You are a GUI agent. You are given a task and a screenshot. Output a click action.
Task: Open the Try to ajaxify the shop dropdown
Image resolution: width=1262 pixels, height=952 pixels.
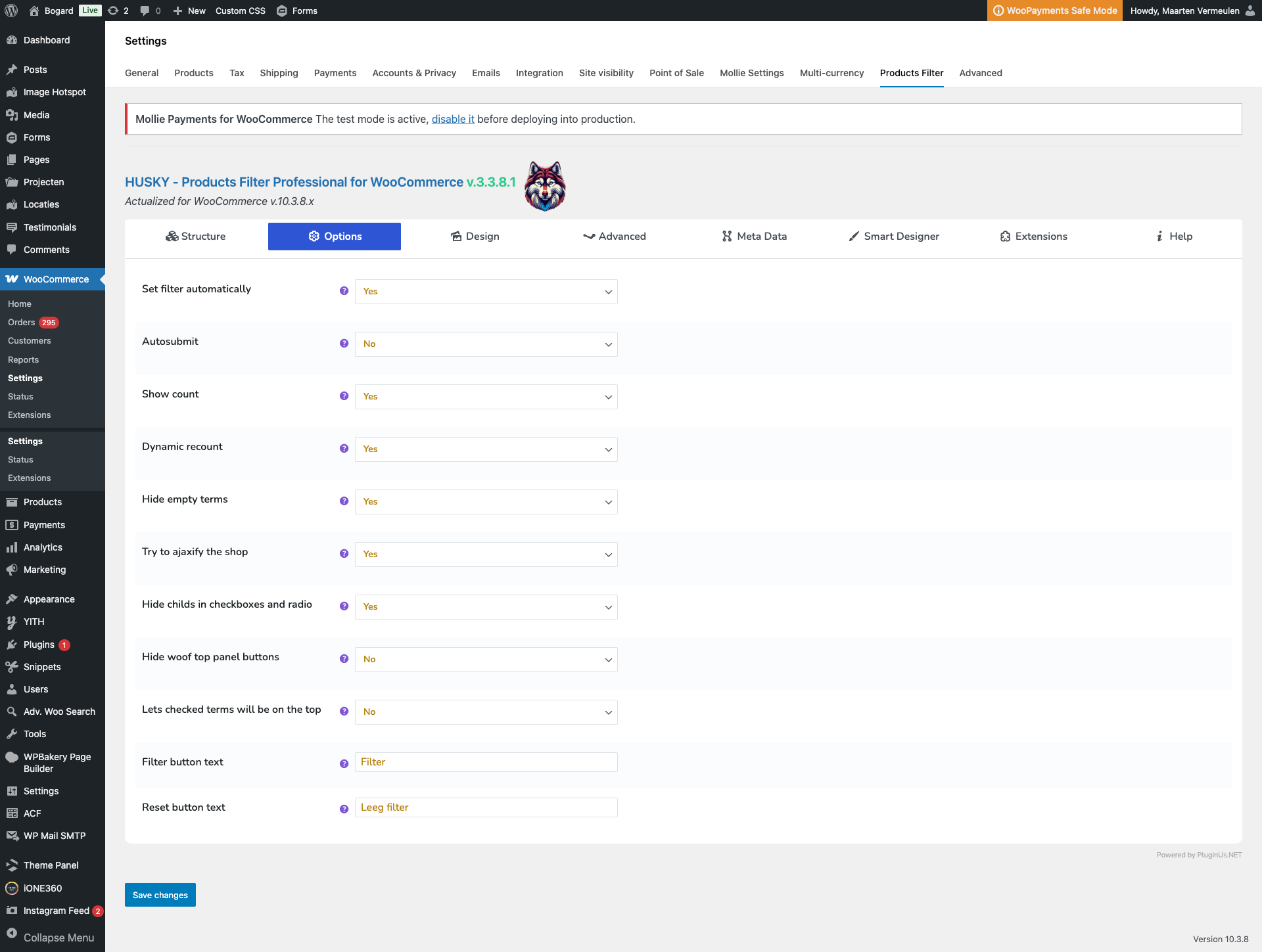486,555
